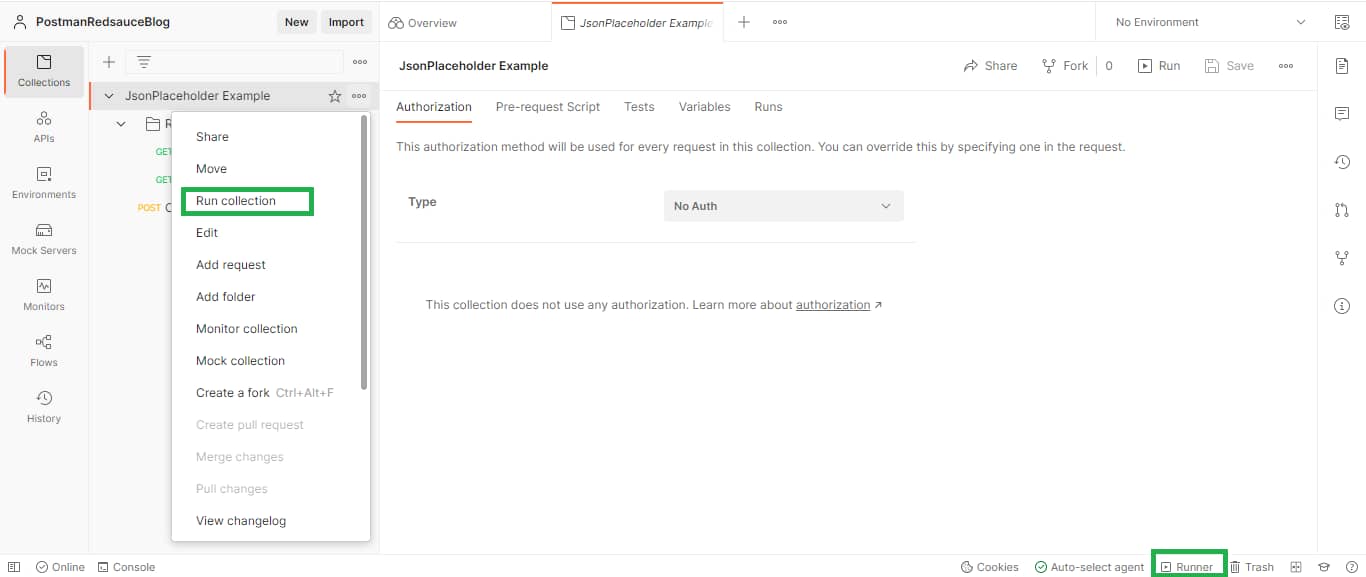
Task: Open the Changelog history icon in right sidebar
Action: click(1342, 162)
